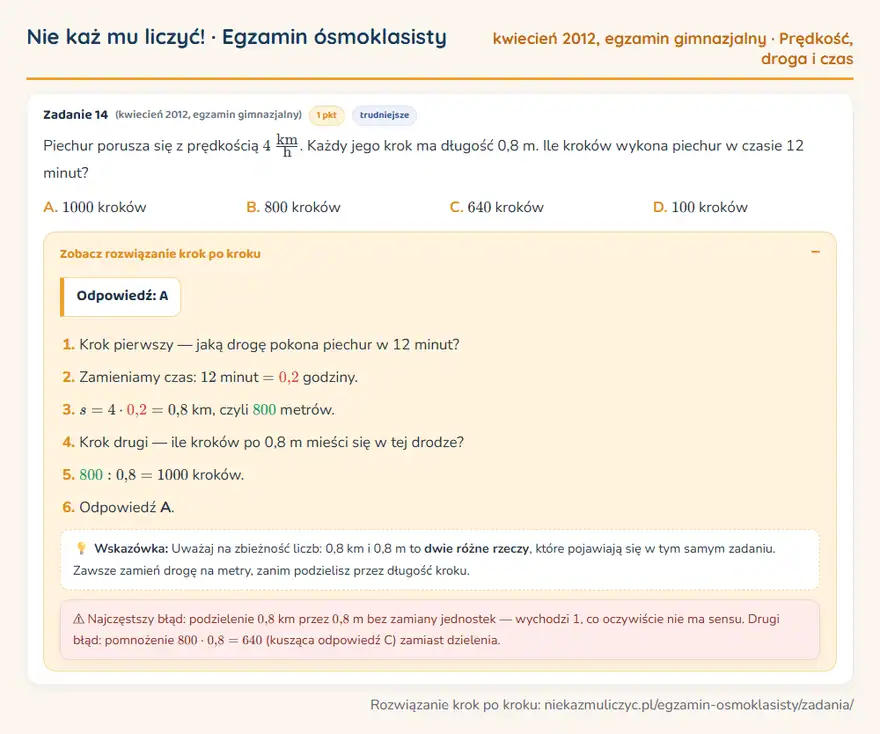This screenshot has width=880, height=734.
Task: Select answer A. 1000 kroków
Action: 95,207
